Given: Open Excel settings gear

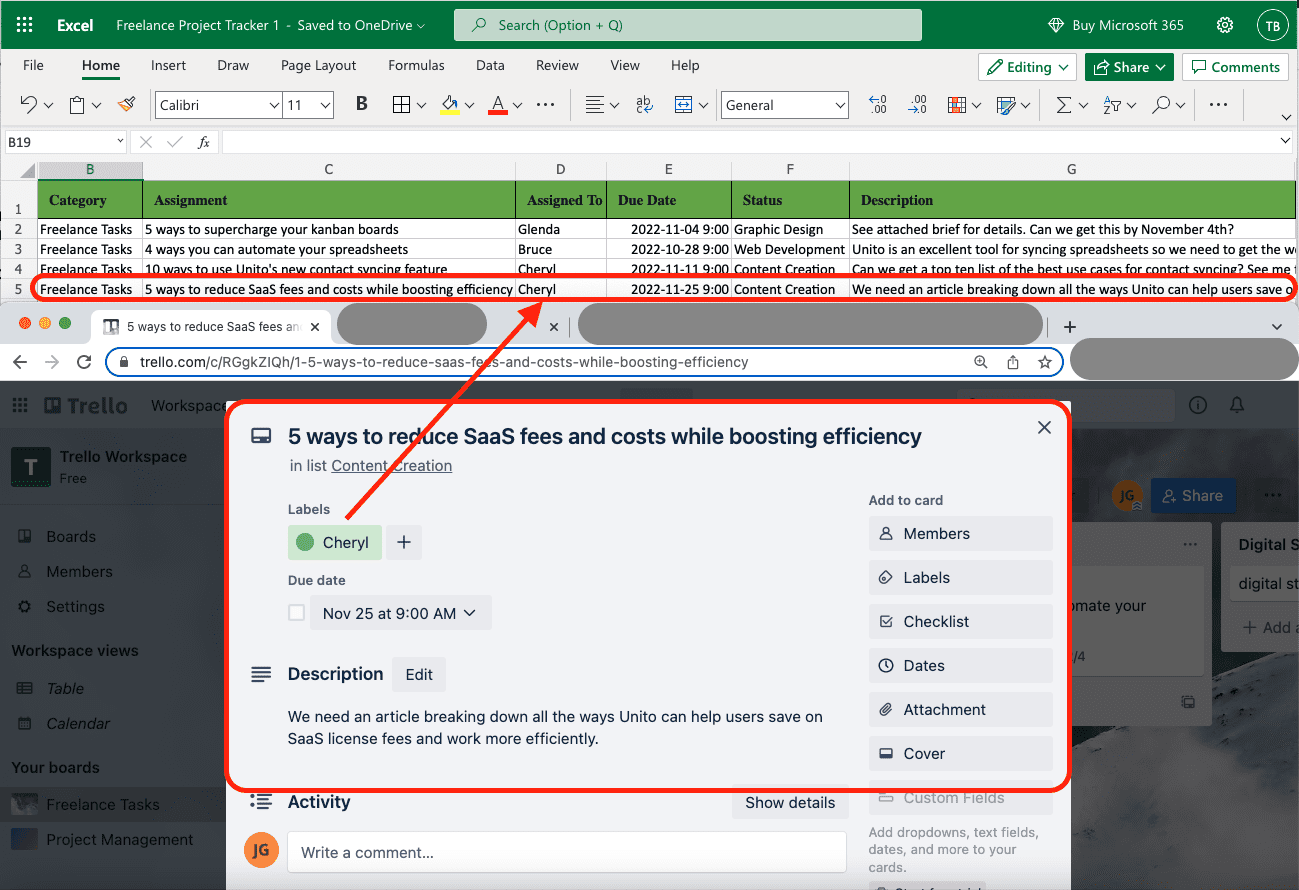Looking at the screenshot, I should [1224, 25].
